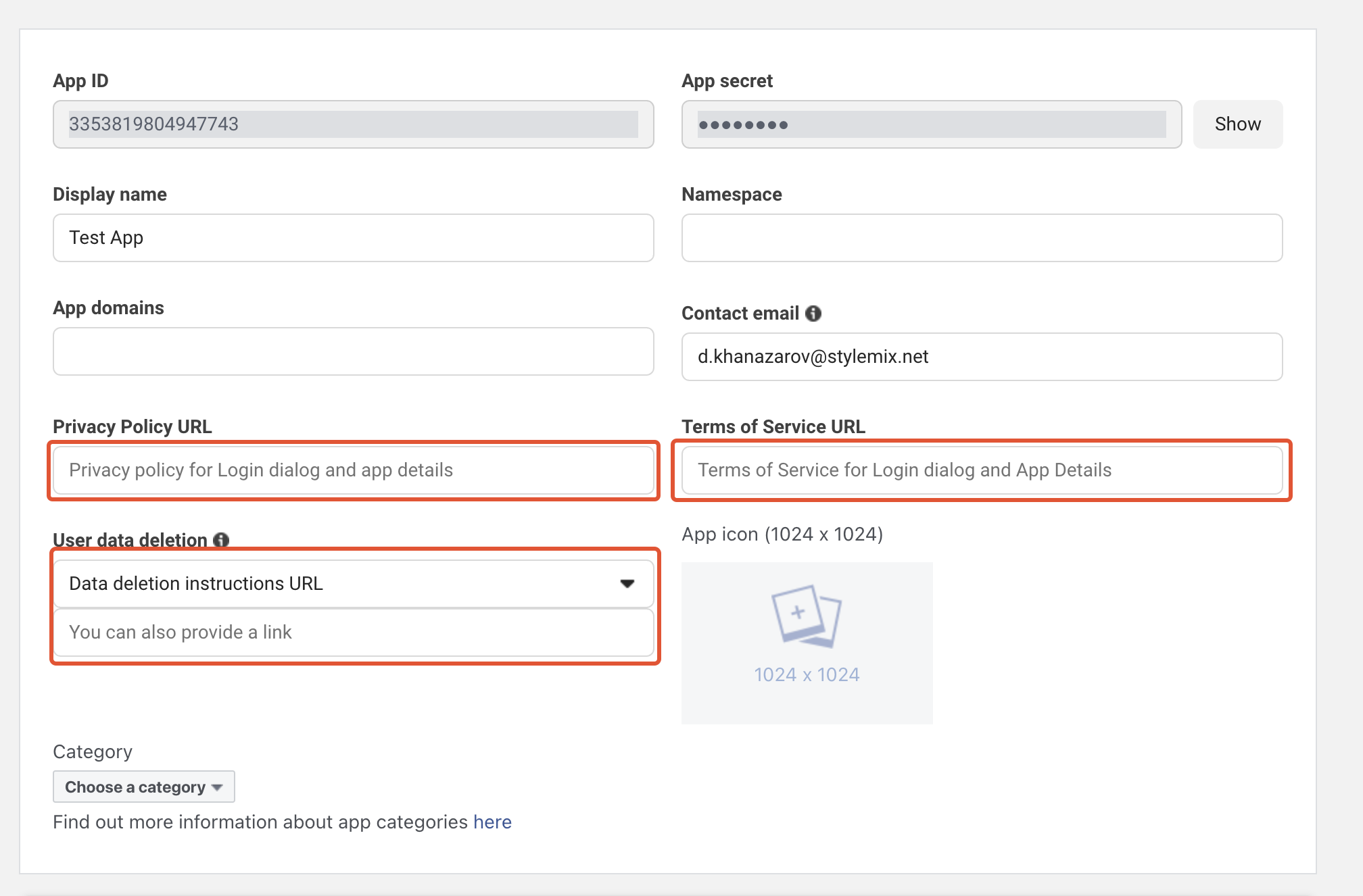Click the Privacy Policy URL input
The image size is (1363, 896).
[x=353, y=470]
